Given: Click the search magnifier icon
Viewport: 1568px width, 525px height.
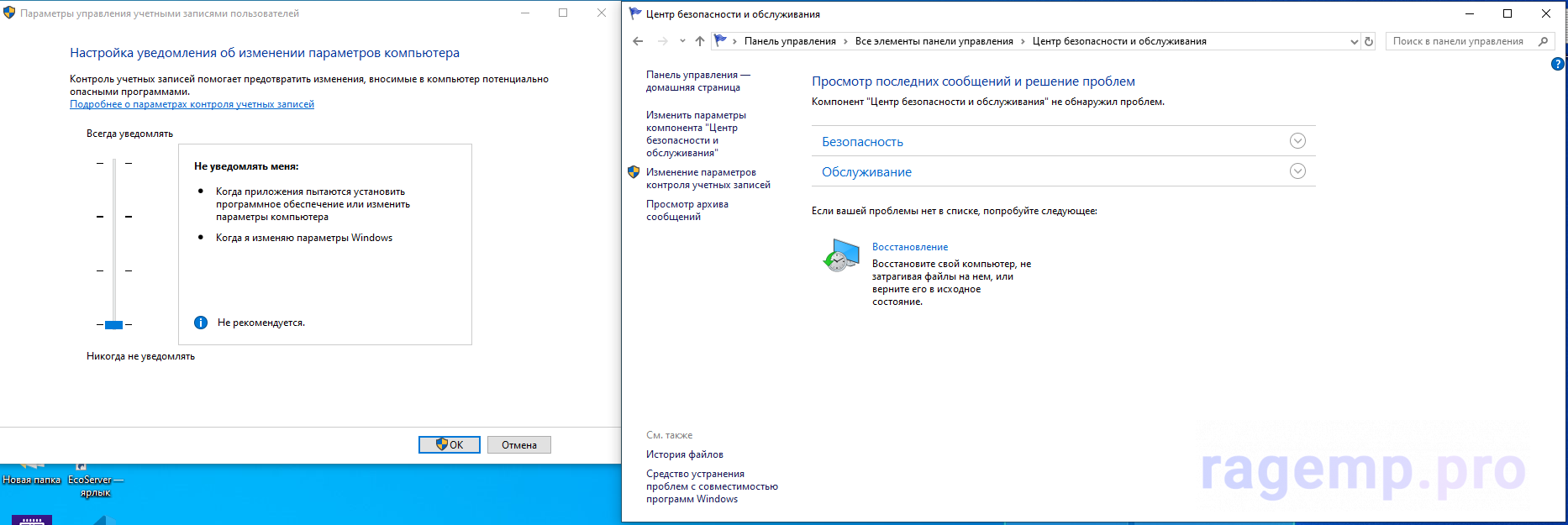Looking at the screenshot, I should pos(1543,41).
